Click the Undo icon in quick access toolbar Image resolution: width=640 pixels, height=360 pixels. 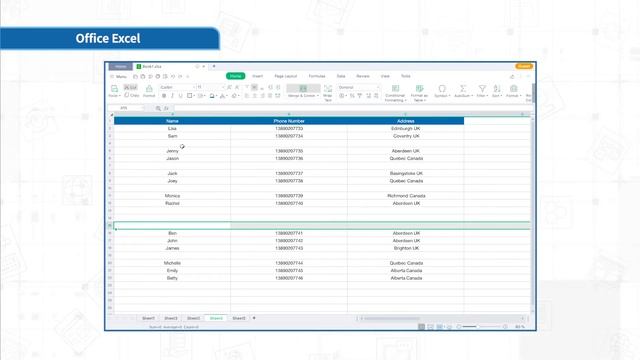tap(173, 76)
